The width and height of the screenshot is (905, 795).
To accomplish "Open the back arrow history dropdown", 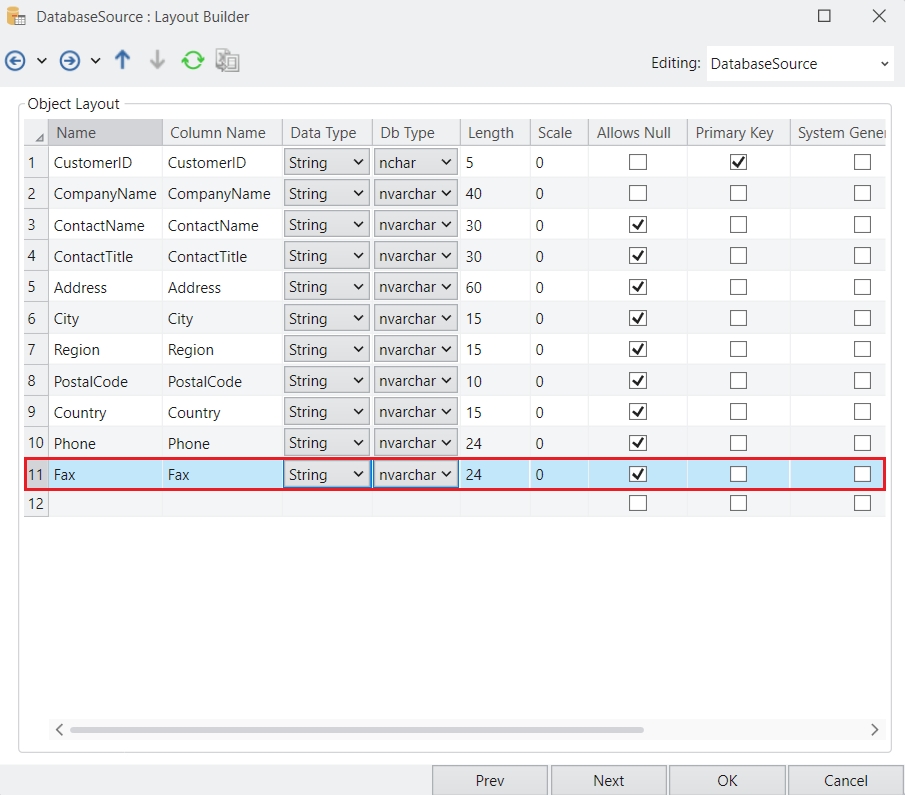I will tap(42, 61).
